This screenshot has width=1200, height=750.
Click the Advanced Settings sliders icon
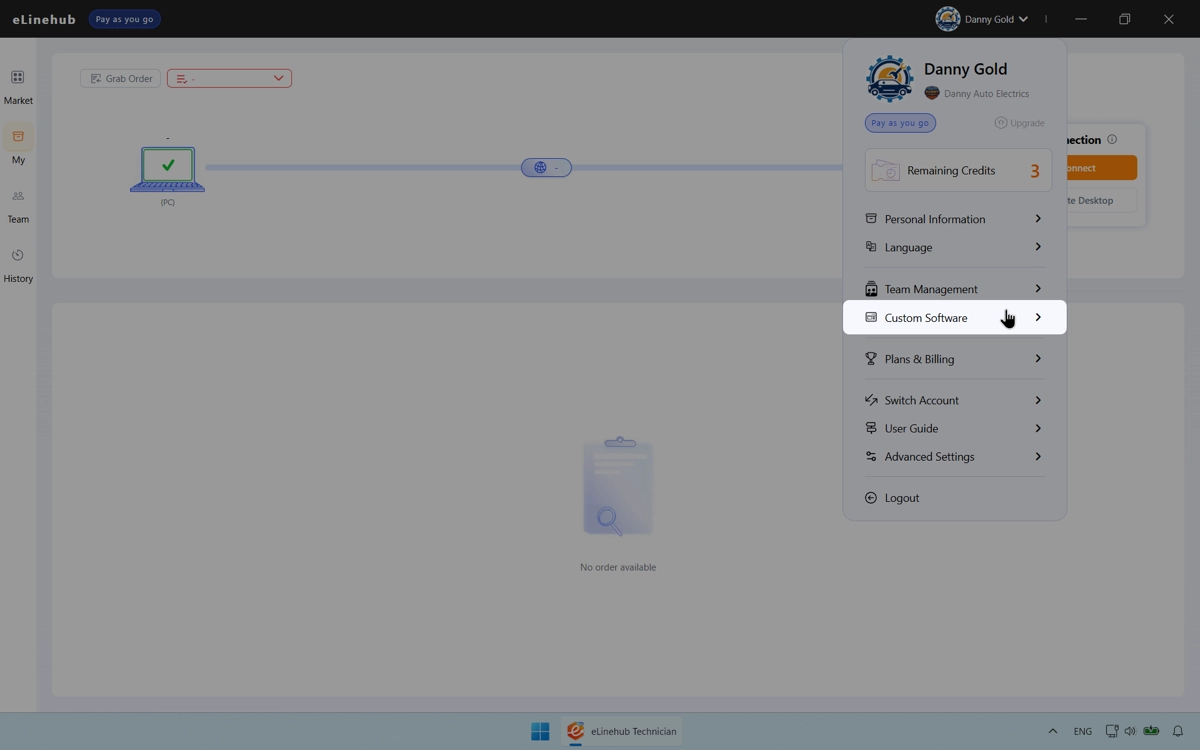coord(871,456)
